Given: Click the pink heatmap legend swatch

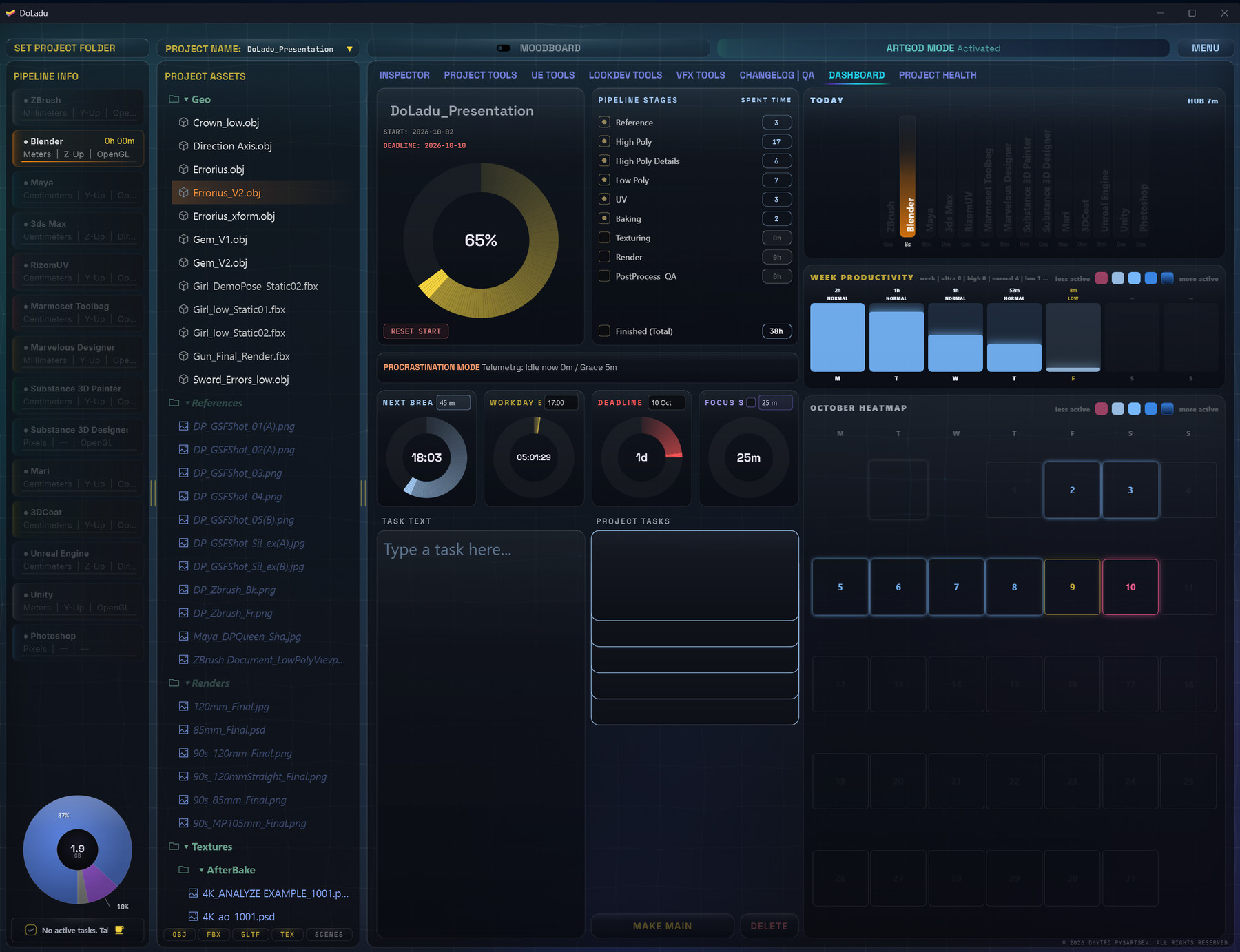Looking at the screenshot, I should [x=1102, y=409].
